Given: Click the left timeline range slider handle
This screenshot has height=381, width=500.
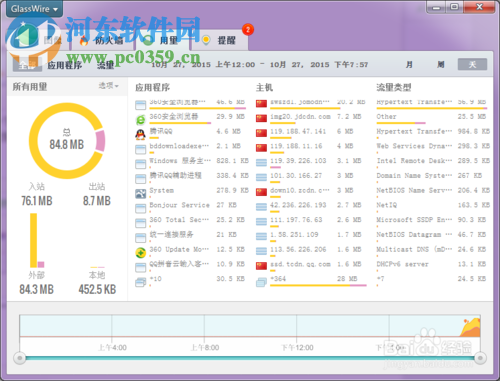Looking at the screenshot, I should [20, 358].
